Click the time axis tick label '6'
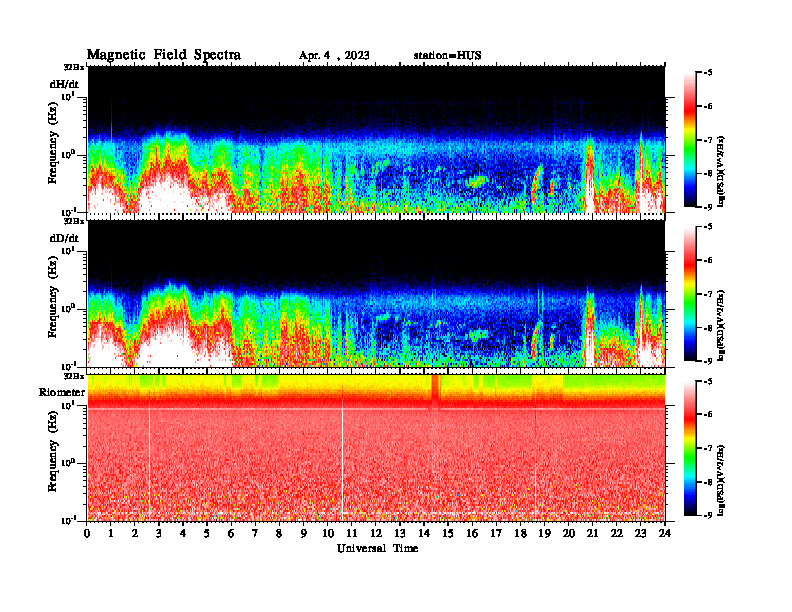The height and width of the screenshot is (612, 792). [231, 534]
